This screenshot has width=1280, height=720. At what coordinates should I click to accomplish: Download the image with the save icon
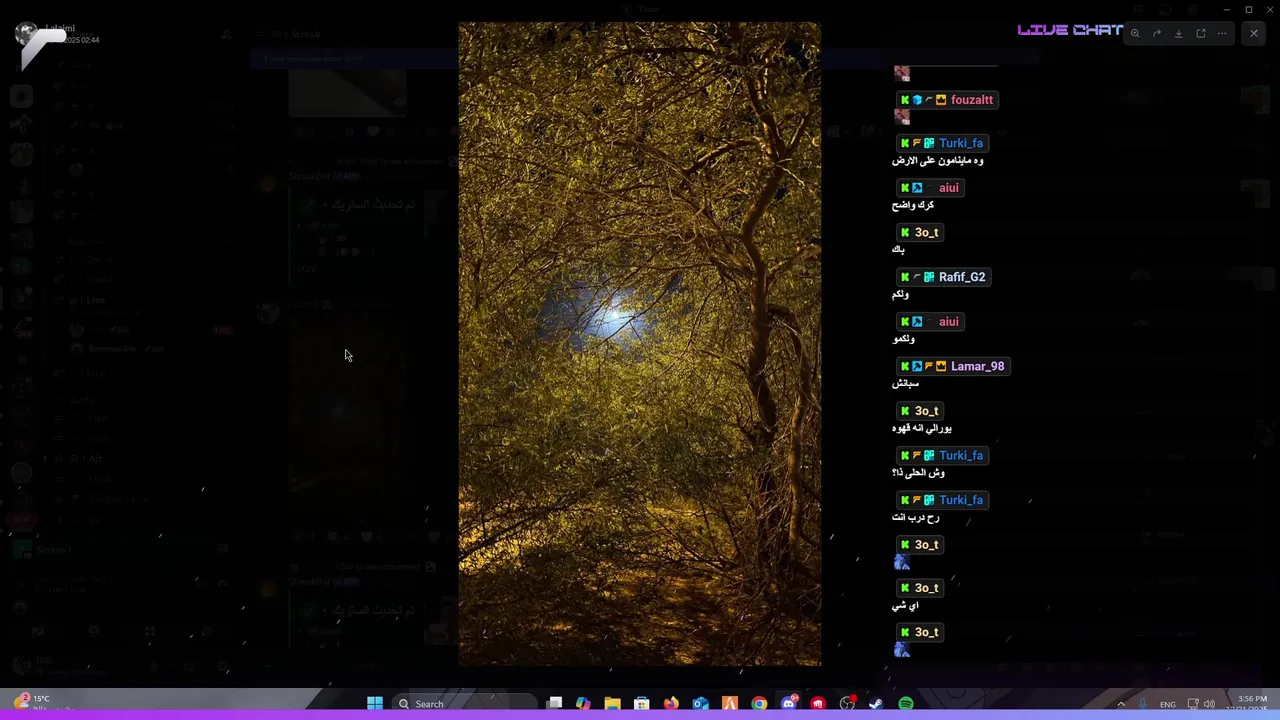(1179, 33)
